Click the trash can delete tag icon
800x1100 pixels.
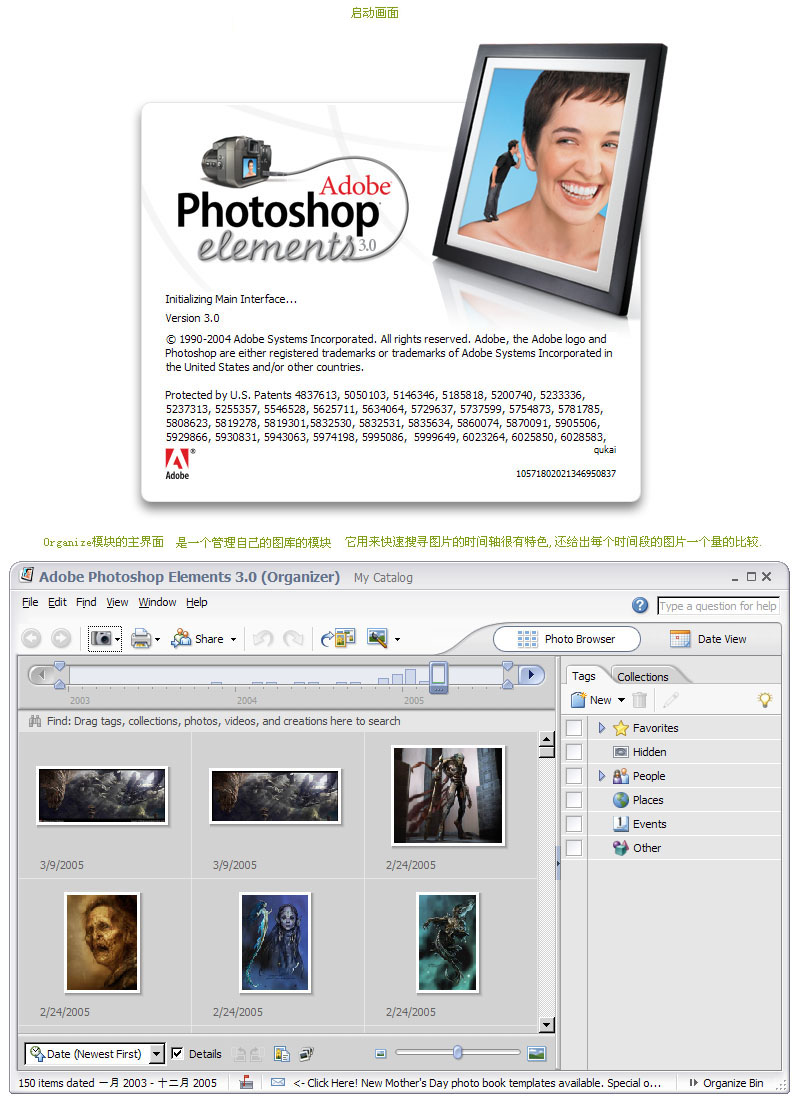(x=639, y=699)
